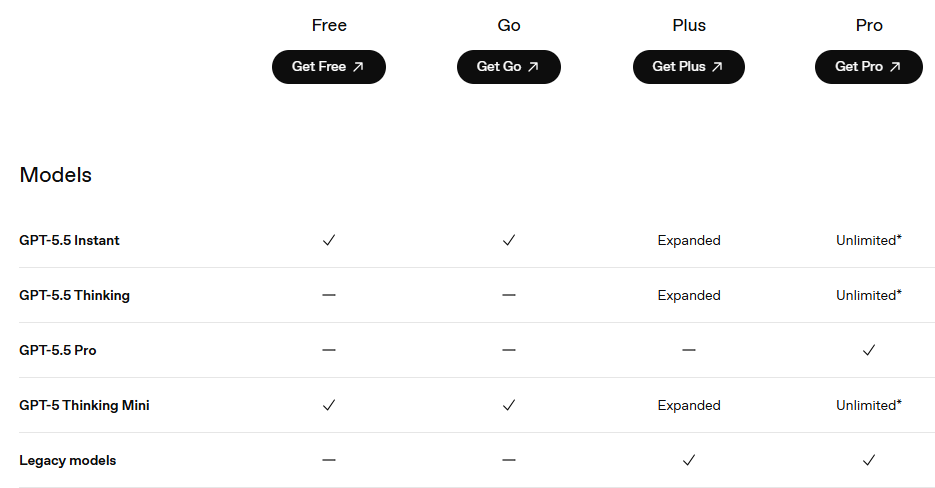Select the GPT-5.5 Pro row label
The height and width of the screenshot is (488, 935).
[x=58, y=350]
